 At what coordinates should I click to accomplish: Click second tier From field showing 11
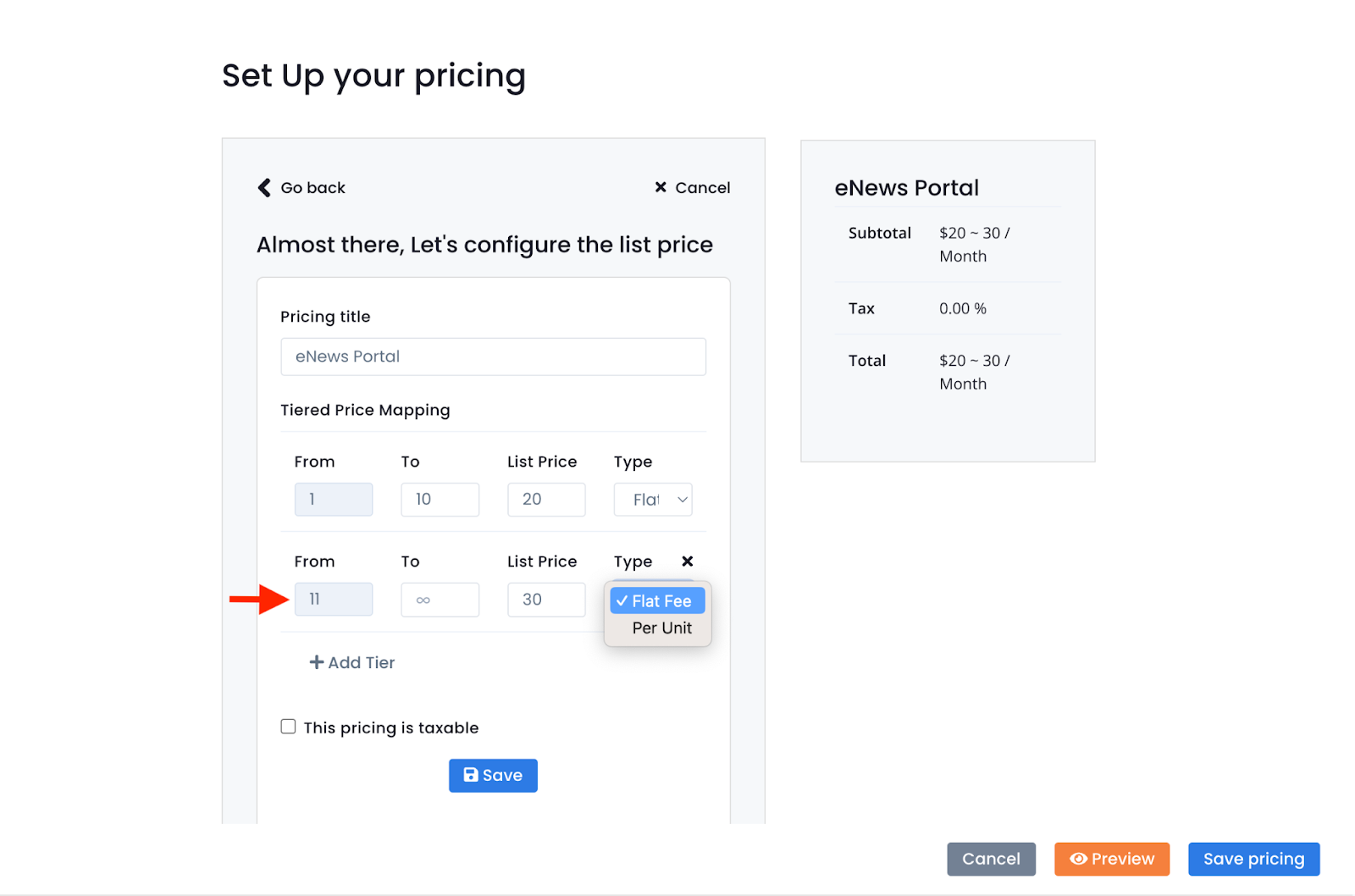[x=333, y=600]
